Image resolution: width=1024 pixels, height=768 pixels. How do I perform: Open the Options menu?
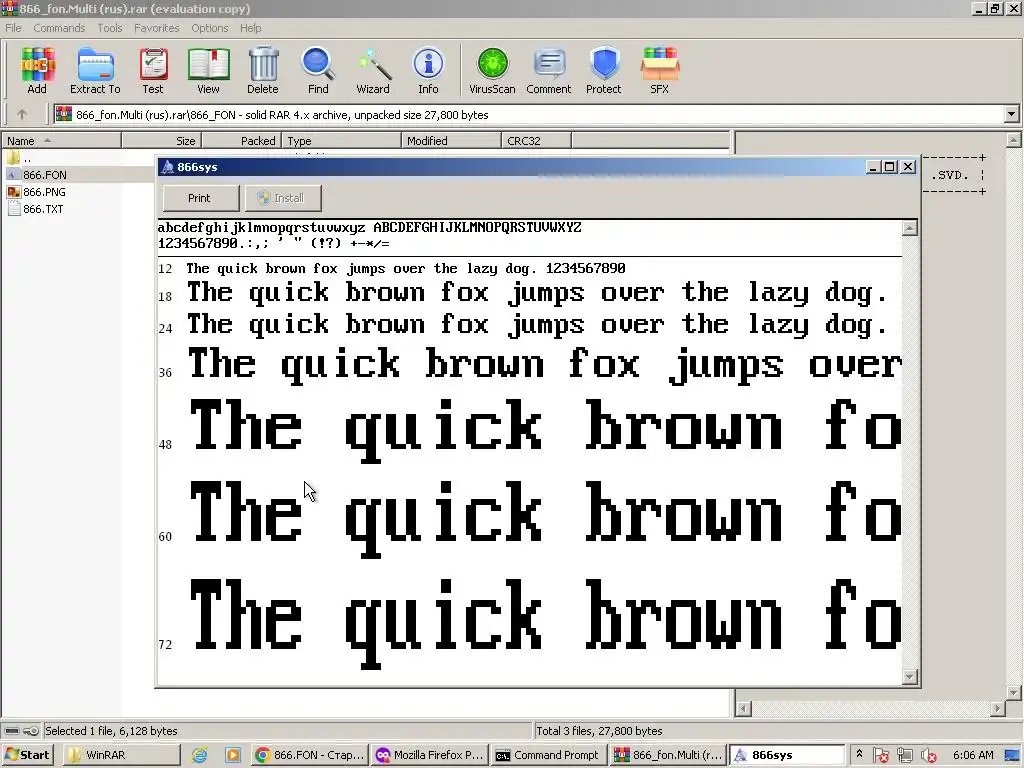coord(210,28)
